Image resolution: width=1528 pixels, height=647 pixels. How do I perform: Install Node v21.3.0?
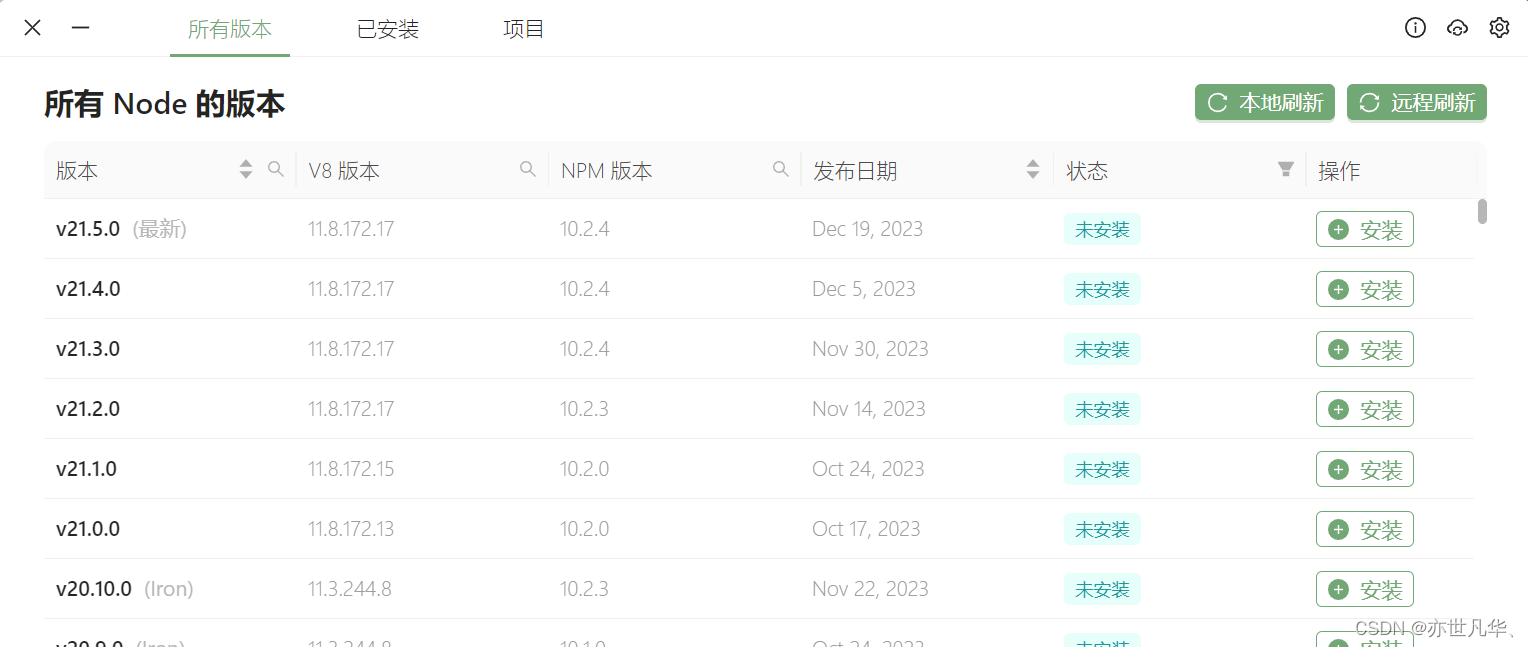[x=1365, y=349]
